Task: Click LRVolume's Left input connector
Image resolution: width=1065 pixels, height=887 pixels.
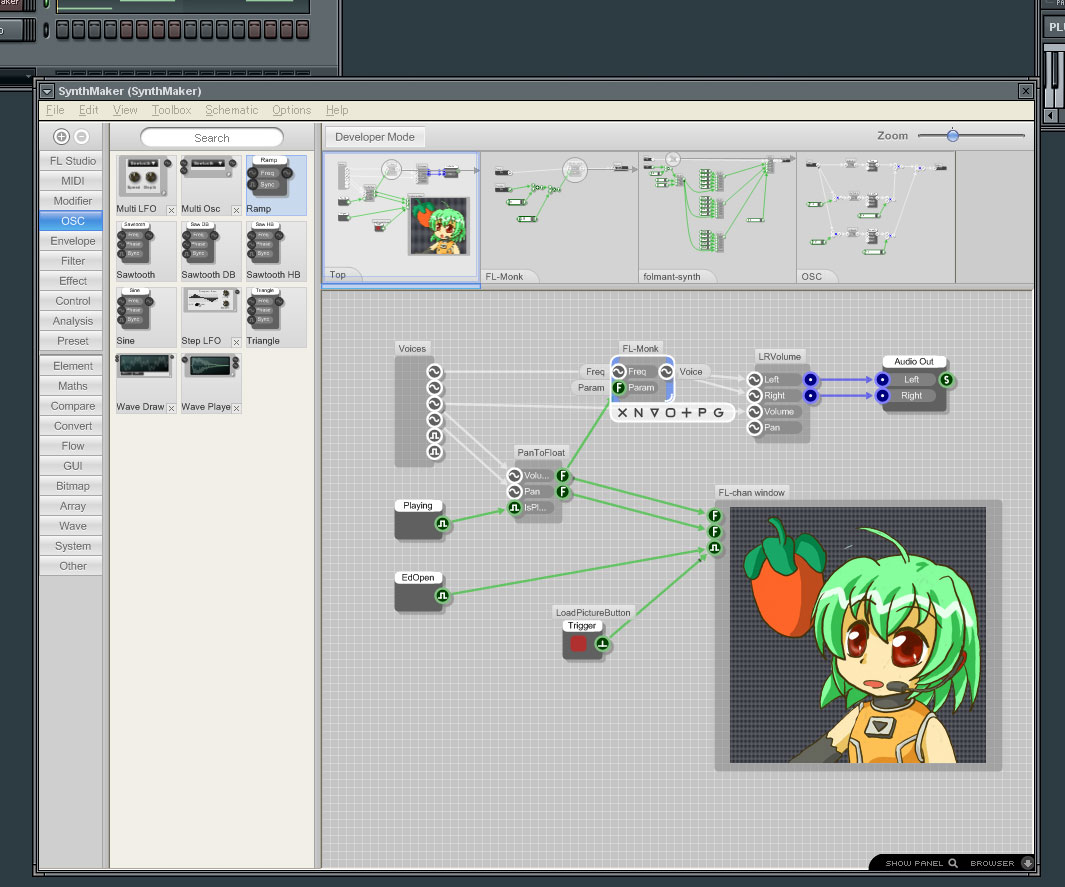Action: [755, 380]
